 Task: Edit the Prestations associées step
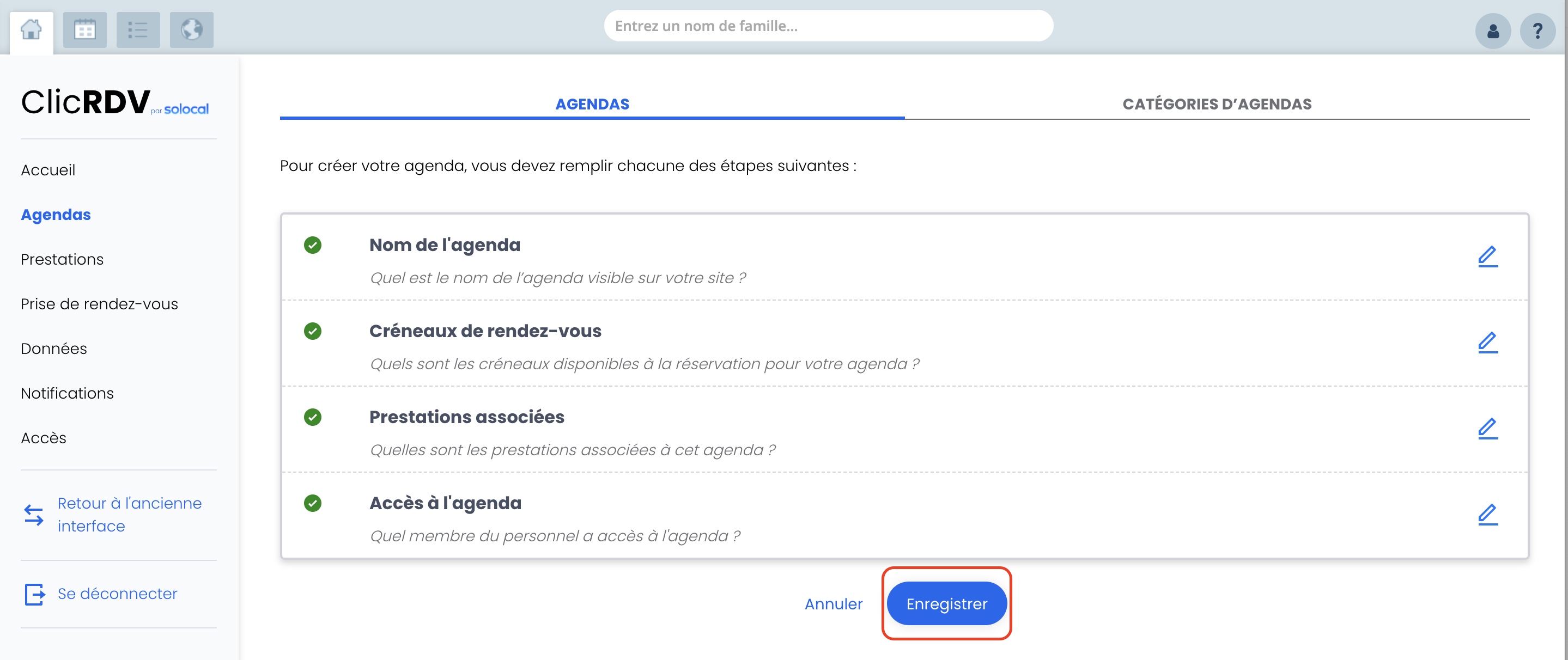pyautogui.click(x=1488, y=429)
